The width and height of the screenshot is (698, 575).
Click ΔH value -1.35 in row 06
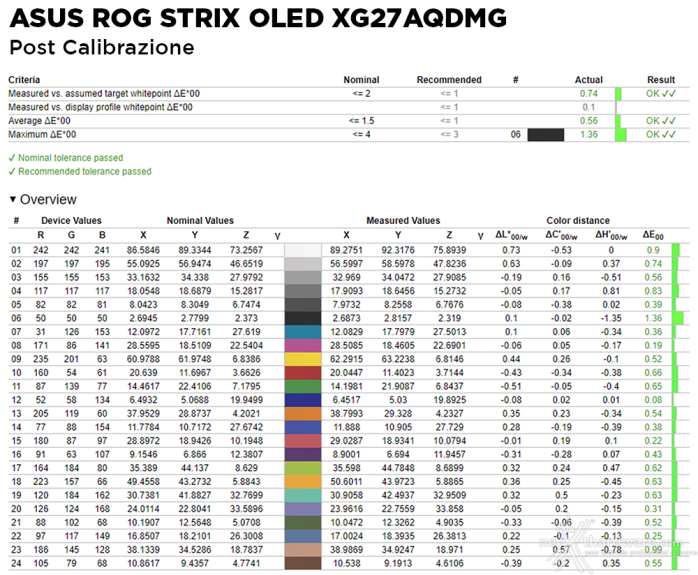point(611,318)
